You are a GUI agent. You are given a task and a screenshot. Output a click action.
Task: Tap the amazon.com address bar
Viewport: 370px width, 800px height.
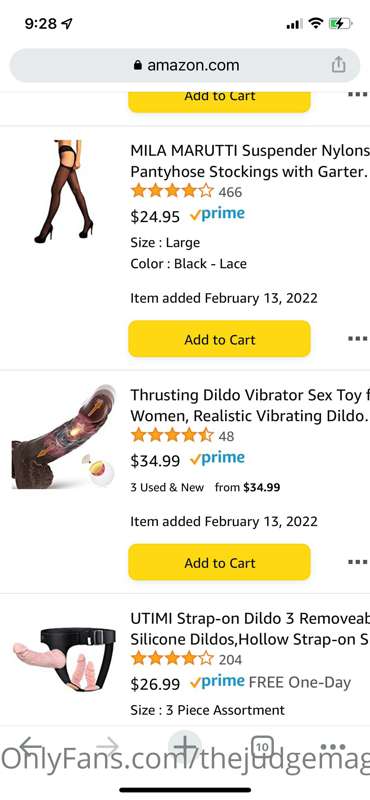coord(185,65)
